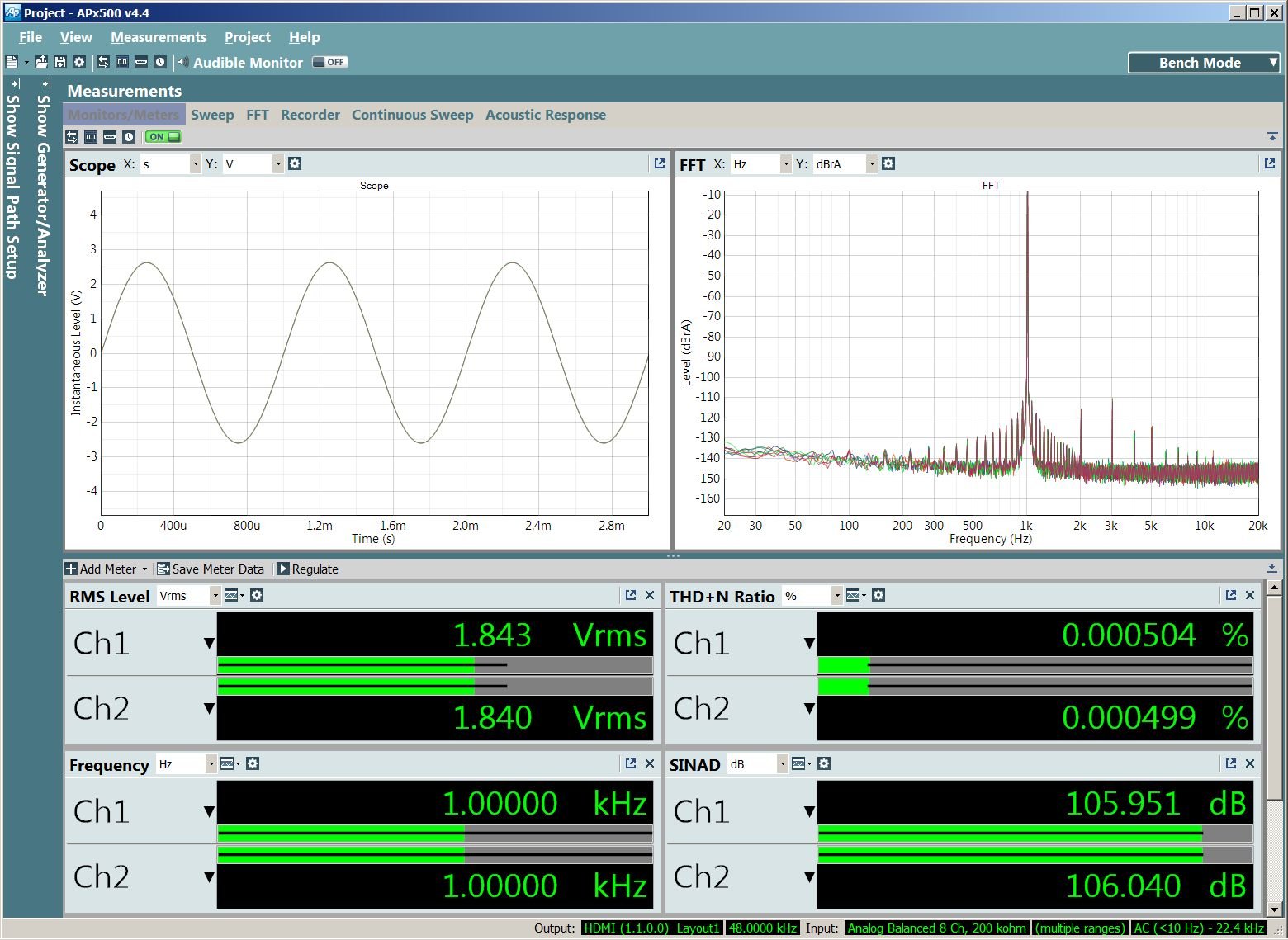Viewport: 1288px width, 940px height.
Task: Open Frequency Hz unit dropdown
Action: click(211, 764)
